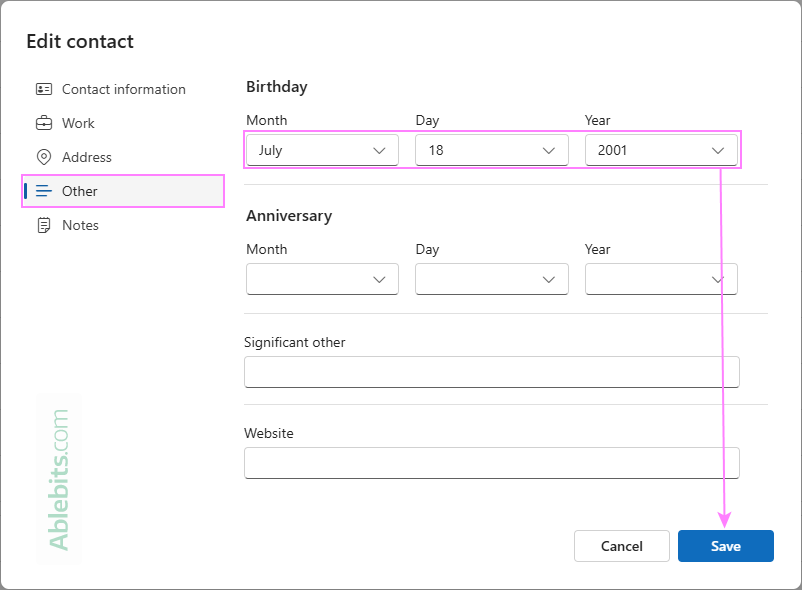
Task: Cancel editing the contact
Action: (621, 546)
